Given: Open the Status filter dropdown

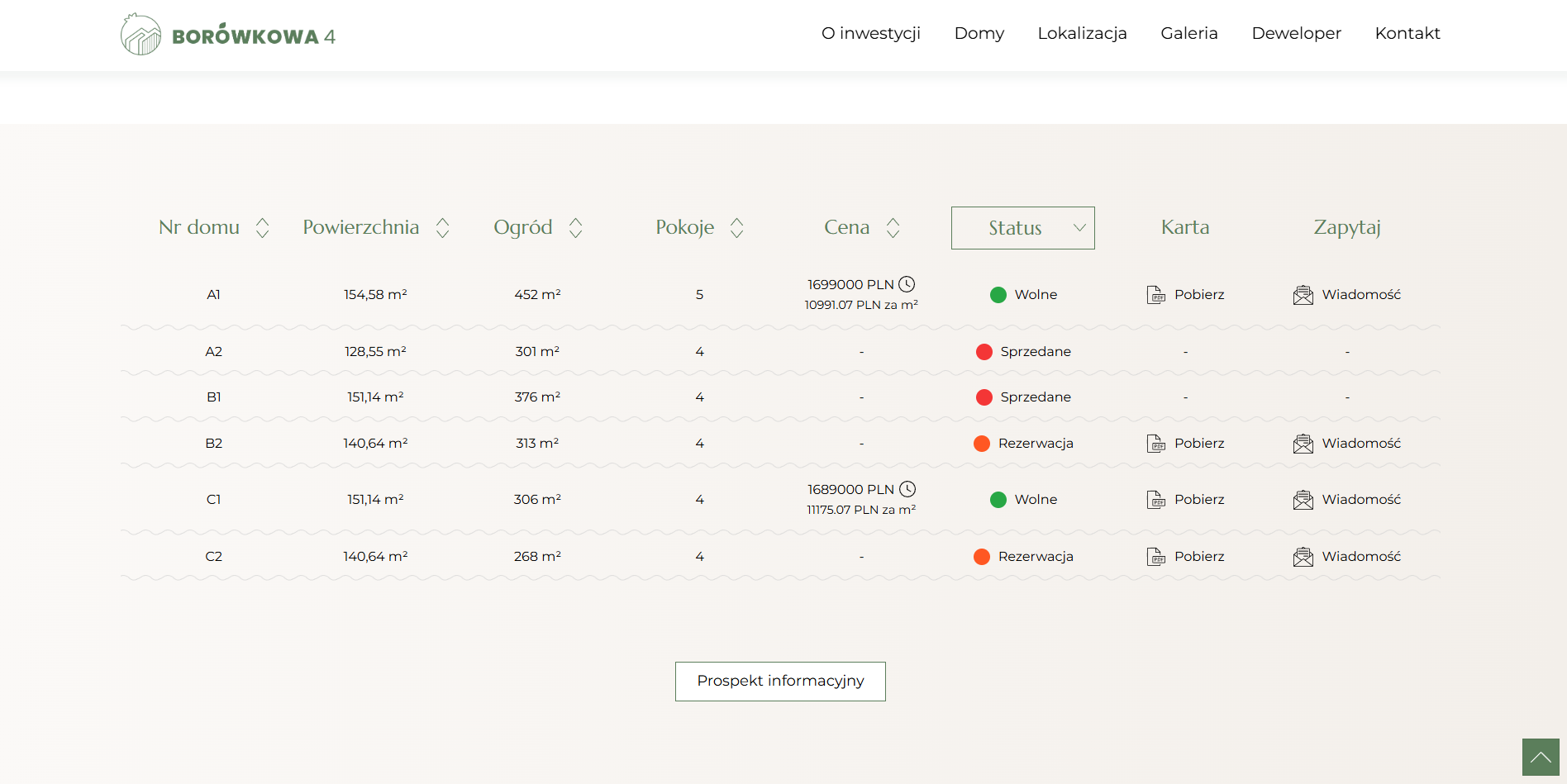Looking at the screenshot, I should click(x=1023, y=228).
